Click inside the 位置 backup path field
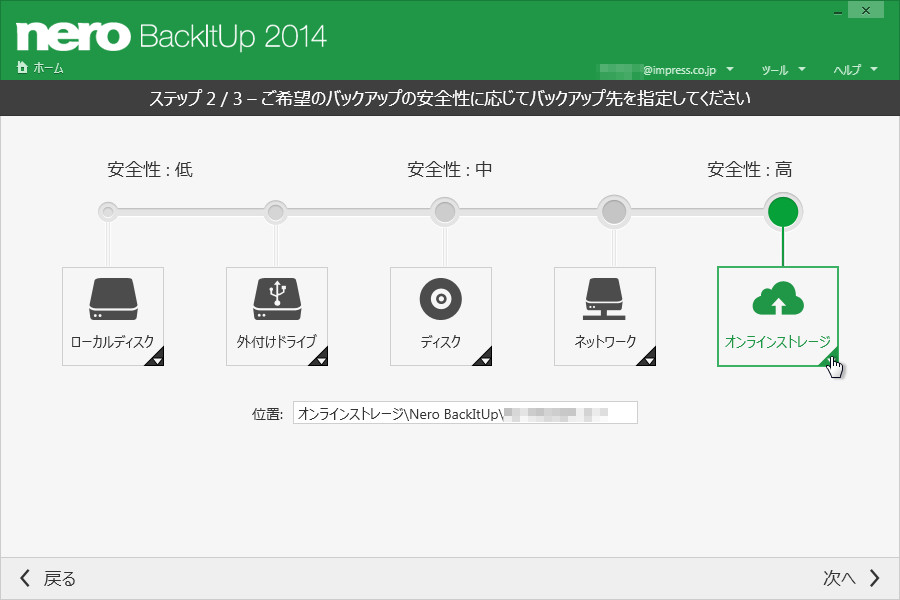900x600 pixels. [465, 412]
